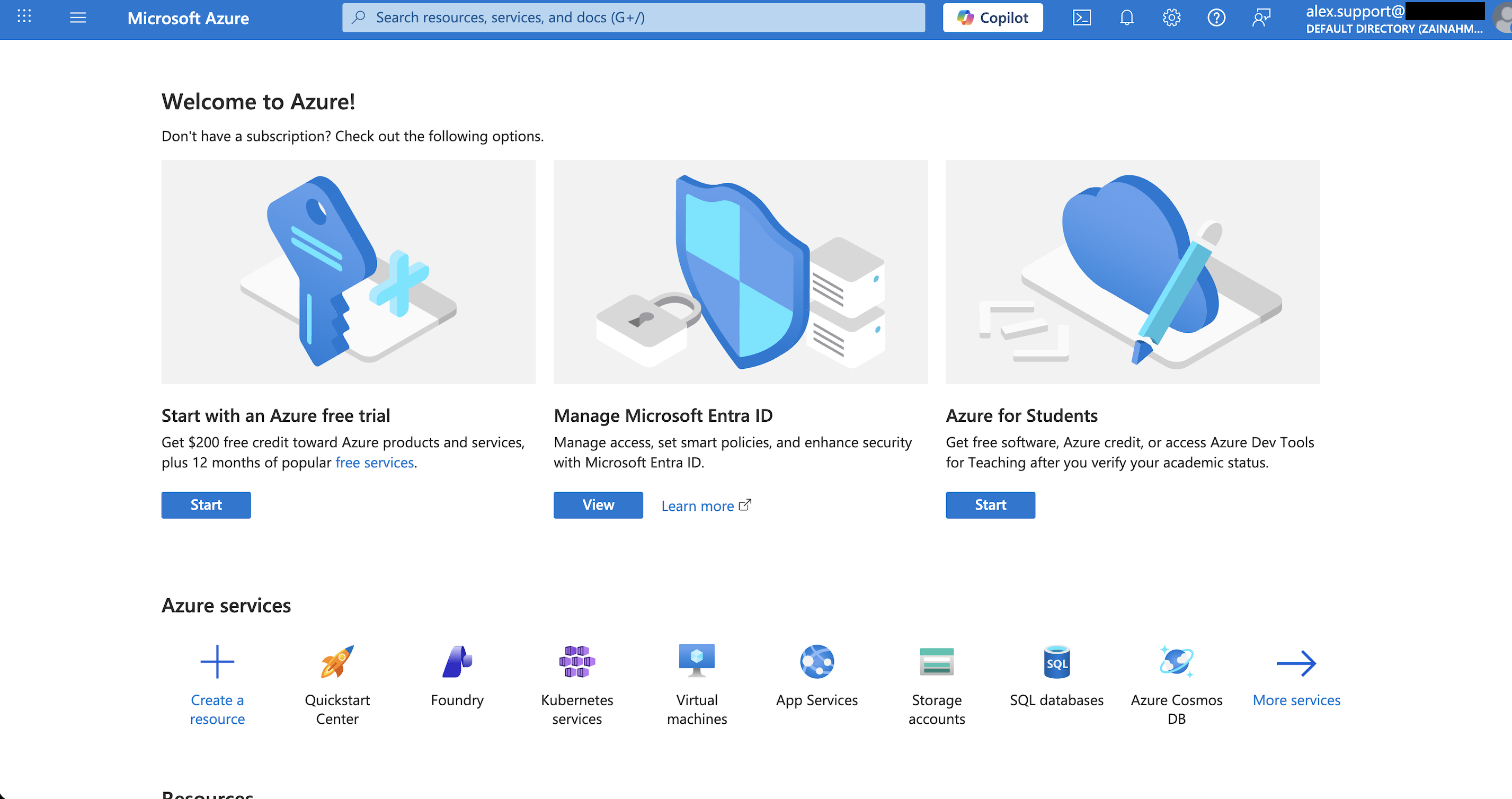Open the feedback panel
1512x799 pixels.
[1261, 17]
